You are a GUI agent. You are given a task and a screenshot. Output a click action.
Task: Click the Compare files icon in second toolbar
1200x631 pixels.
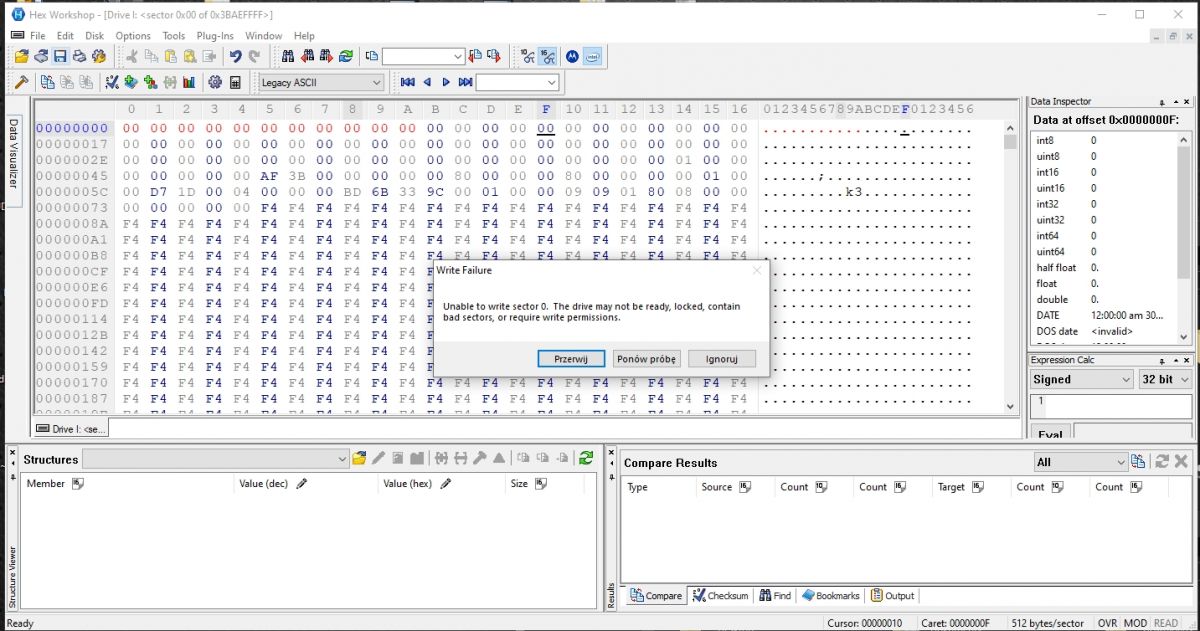click(47, 82)
